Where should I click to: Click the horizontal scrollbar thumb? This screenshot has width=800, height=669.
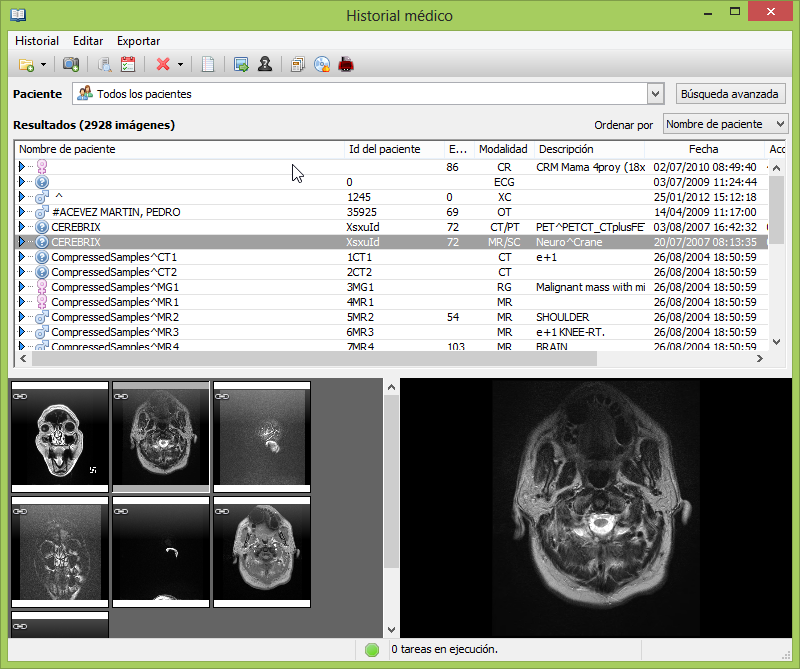314,358
